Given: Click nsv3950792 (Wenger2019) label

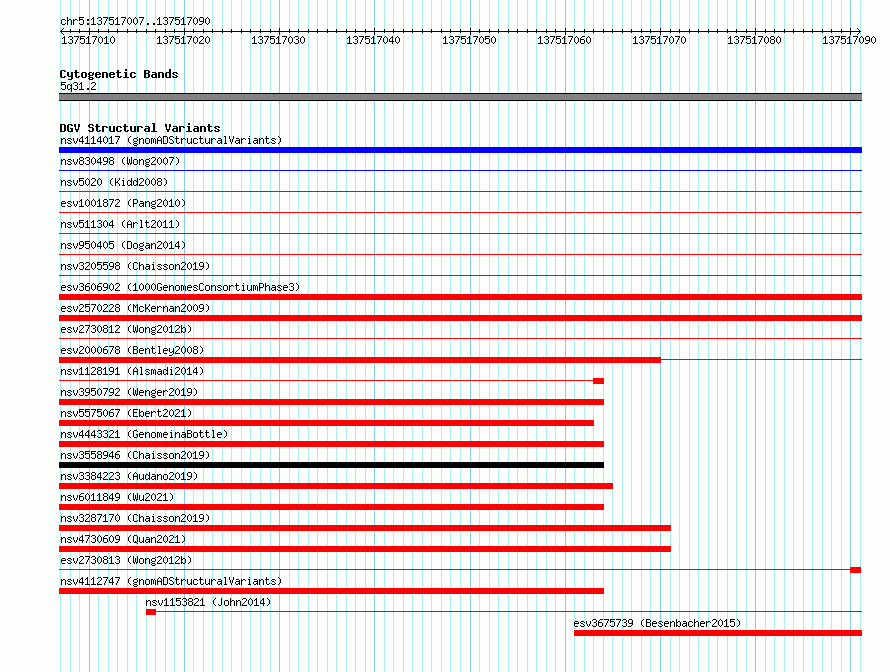Looking at the screenshot, I should point(129,392).
